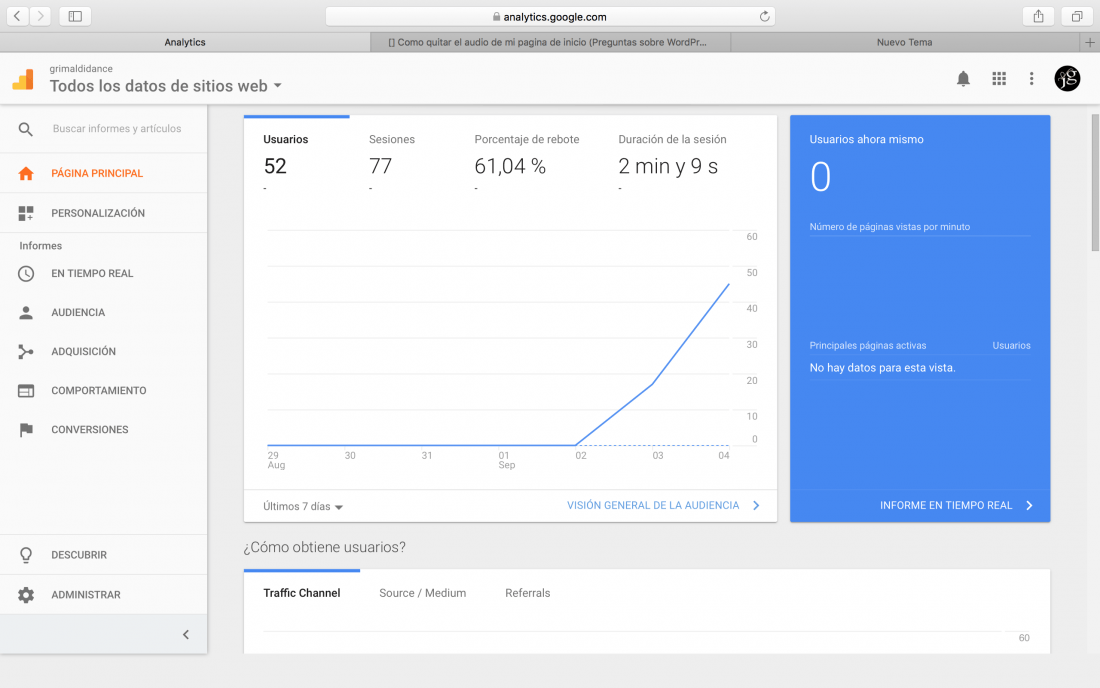
Task: Expand the Comportamiento reports section
Action: [x=104, y=391]
